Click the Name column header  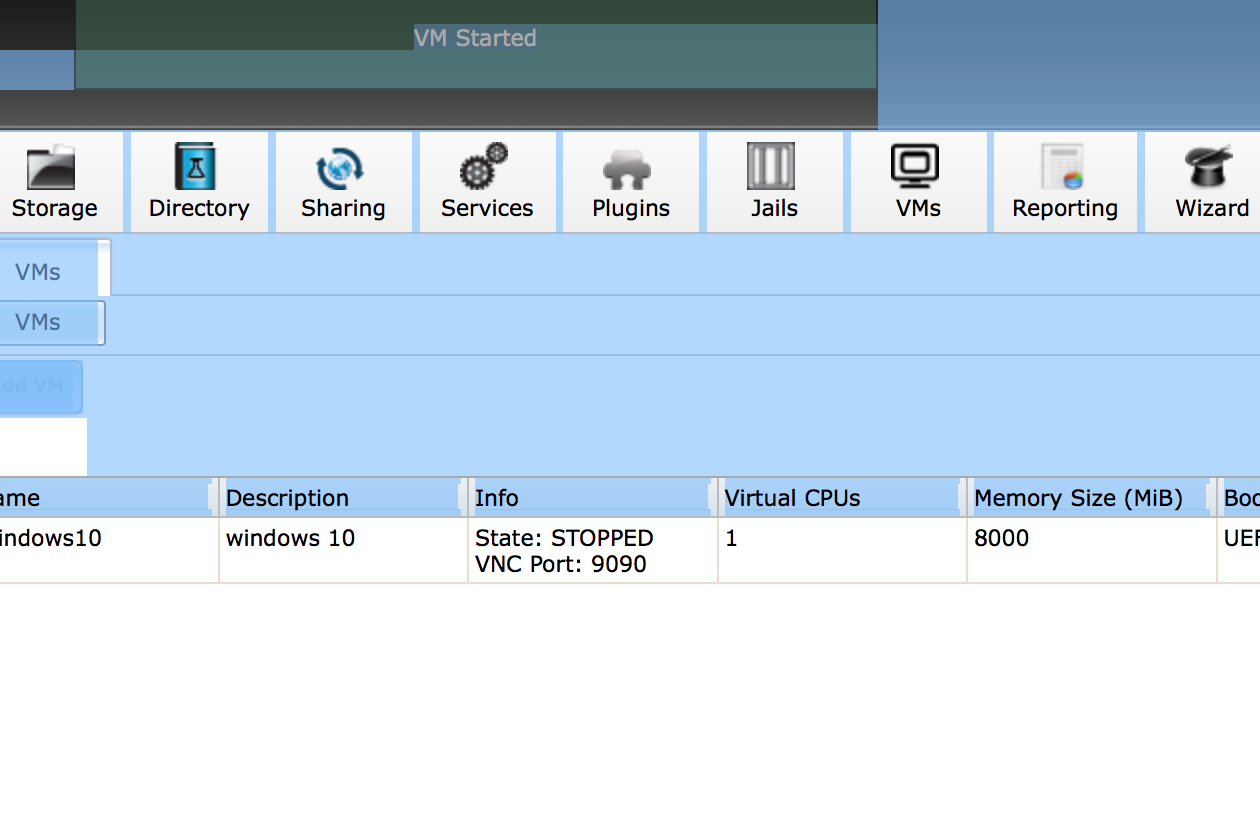[108, 498]
